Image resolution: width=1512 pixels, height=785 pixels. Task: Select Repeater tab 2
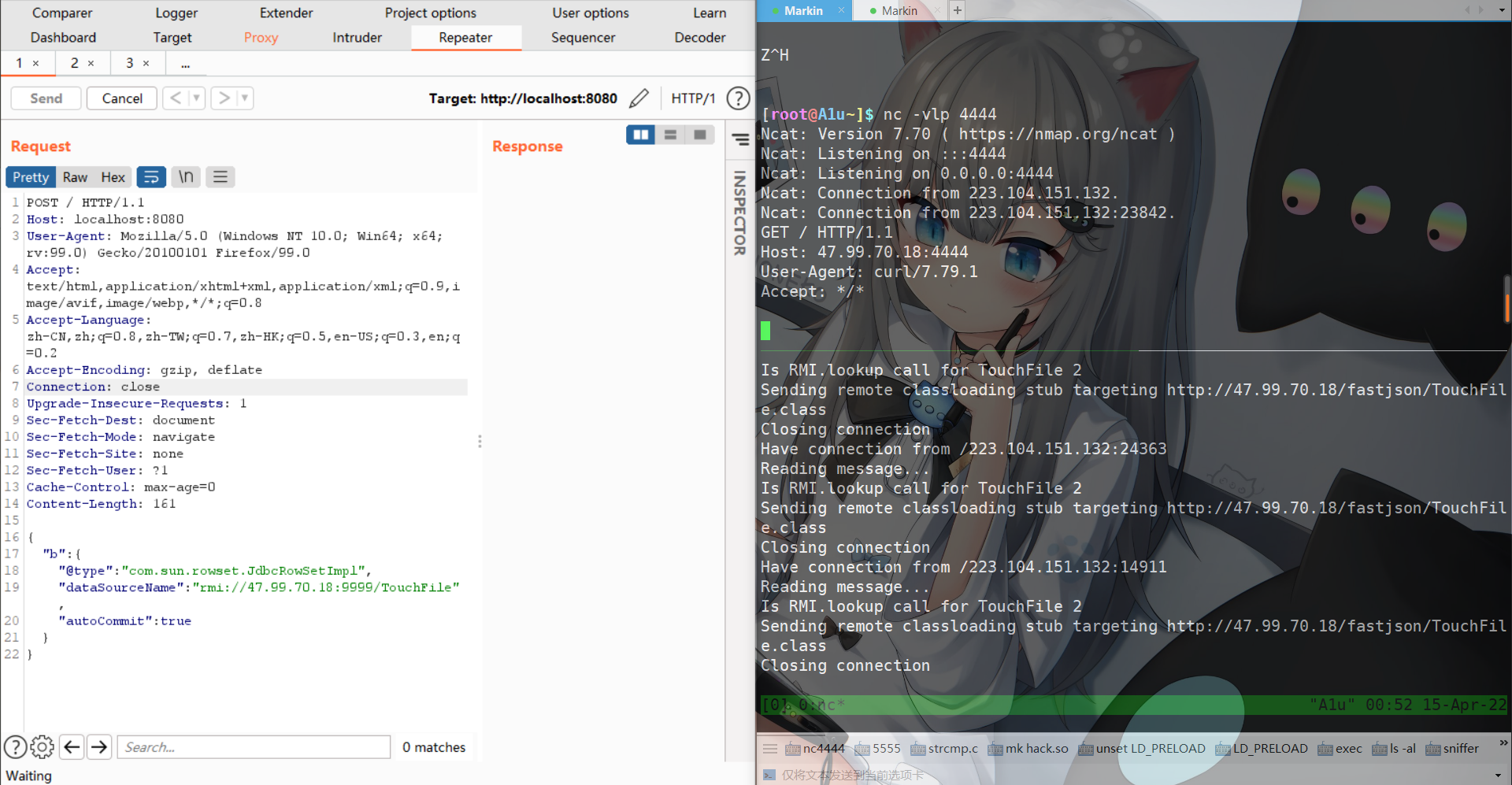coord(75,63)
